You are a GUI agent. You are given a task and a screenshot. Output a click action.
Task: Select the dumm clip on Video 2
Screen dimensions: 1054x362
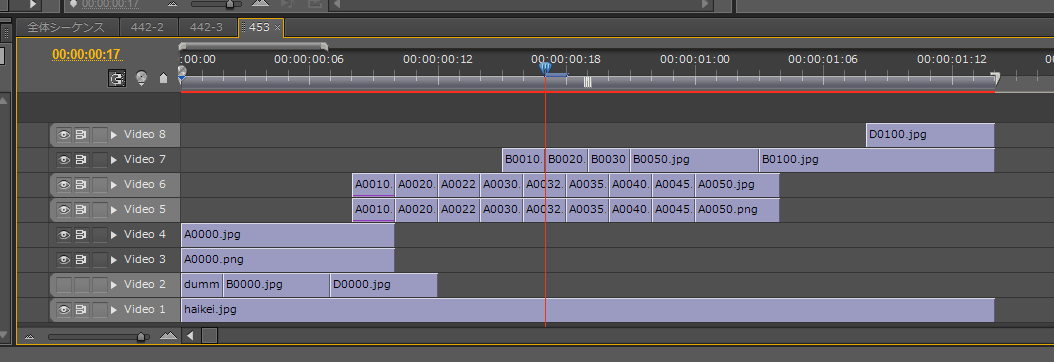202,285
